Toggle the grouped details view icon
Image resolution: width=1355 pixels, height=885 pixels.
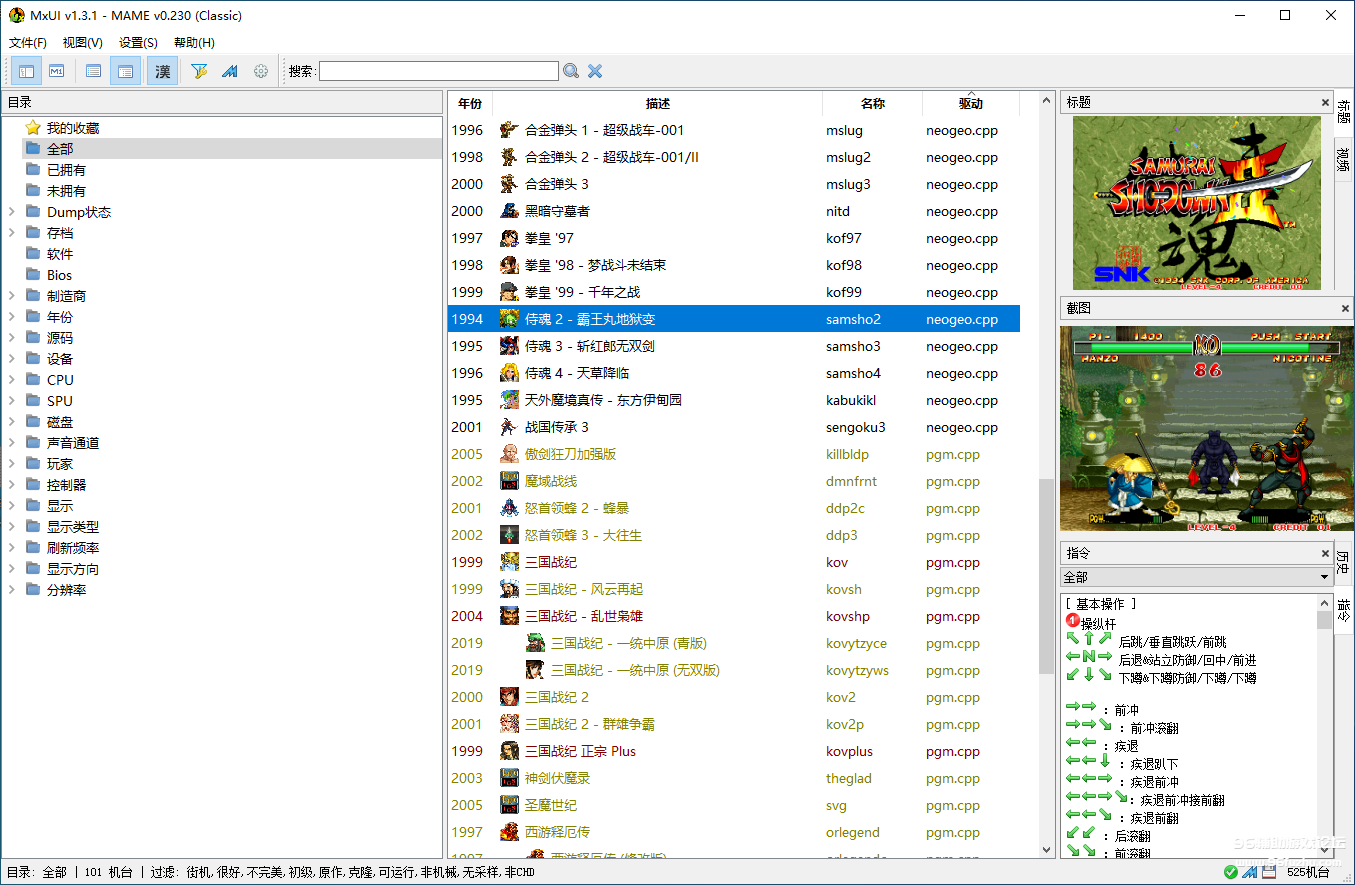[126, 71]
